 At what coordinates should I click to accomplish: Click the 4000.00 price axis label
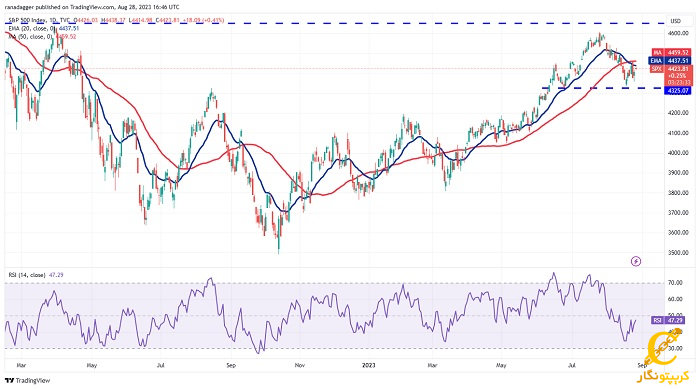pyautogui.click(x=677, y=153)
